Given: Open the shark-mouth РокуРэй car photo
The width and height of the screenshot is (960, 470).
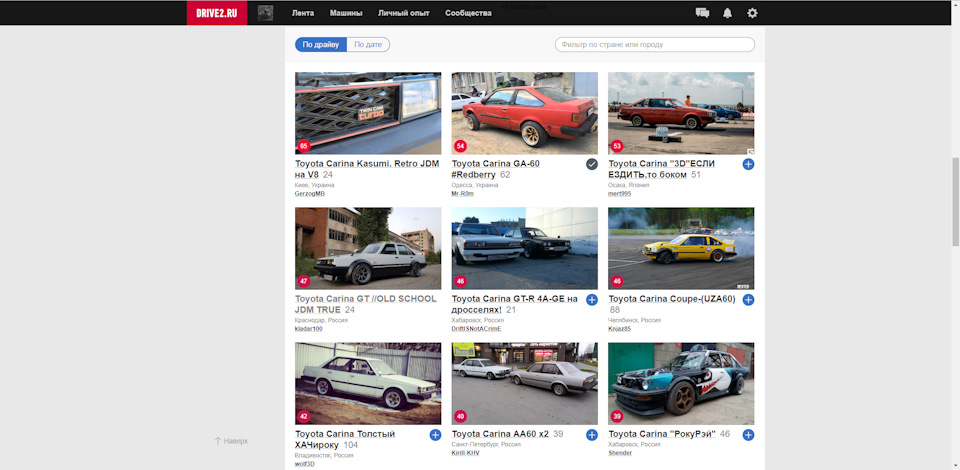Looking at the screenshot, I should click(x=681, y=384).
